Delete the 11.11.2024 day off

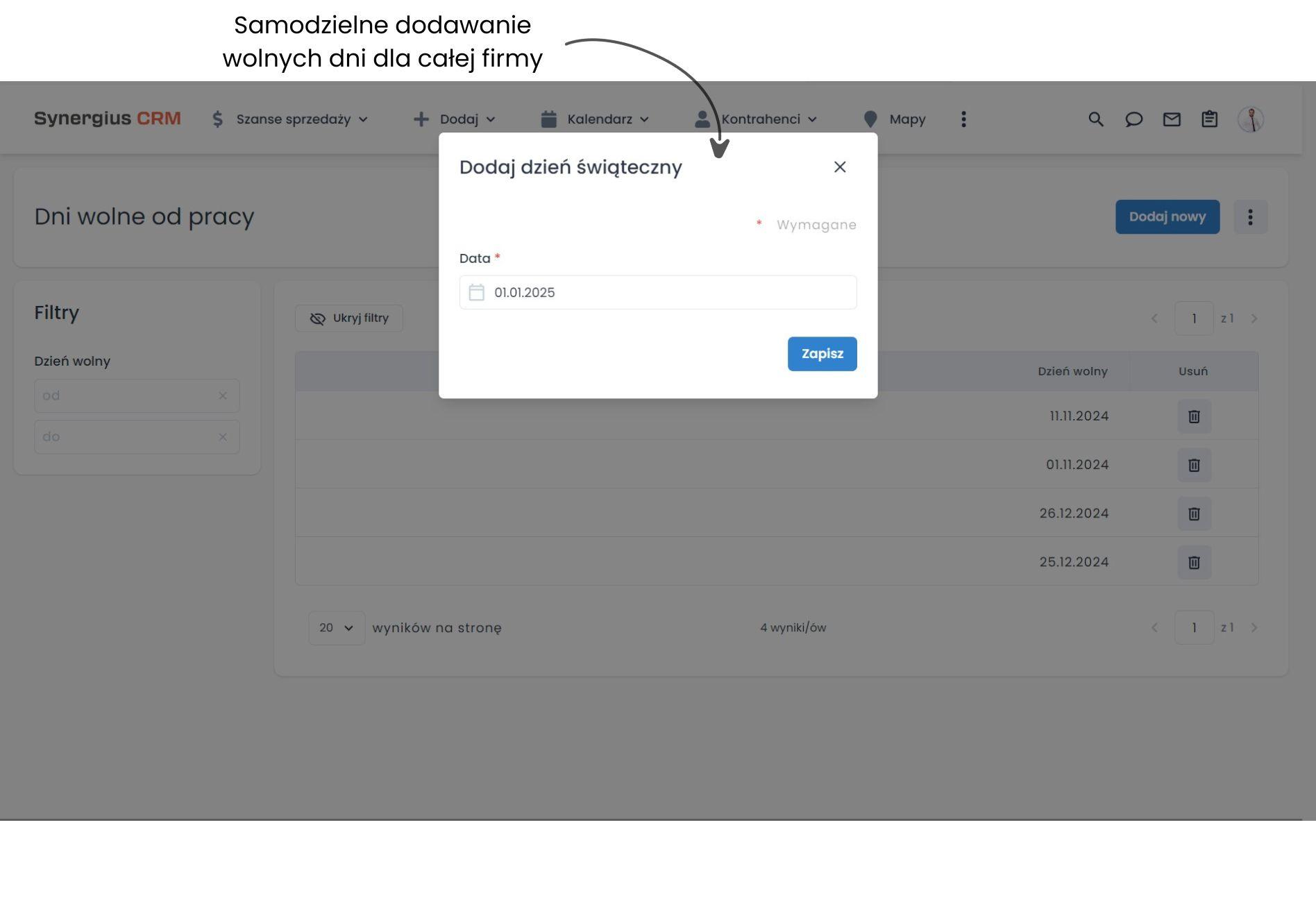(1194, 416)
